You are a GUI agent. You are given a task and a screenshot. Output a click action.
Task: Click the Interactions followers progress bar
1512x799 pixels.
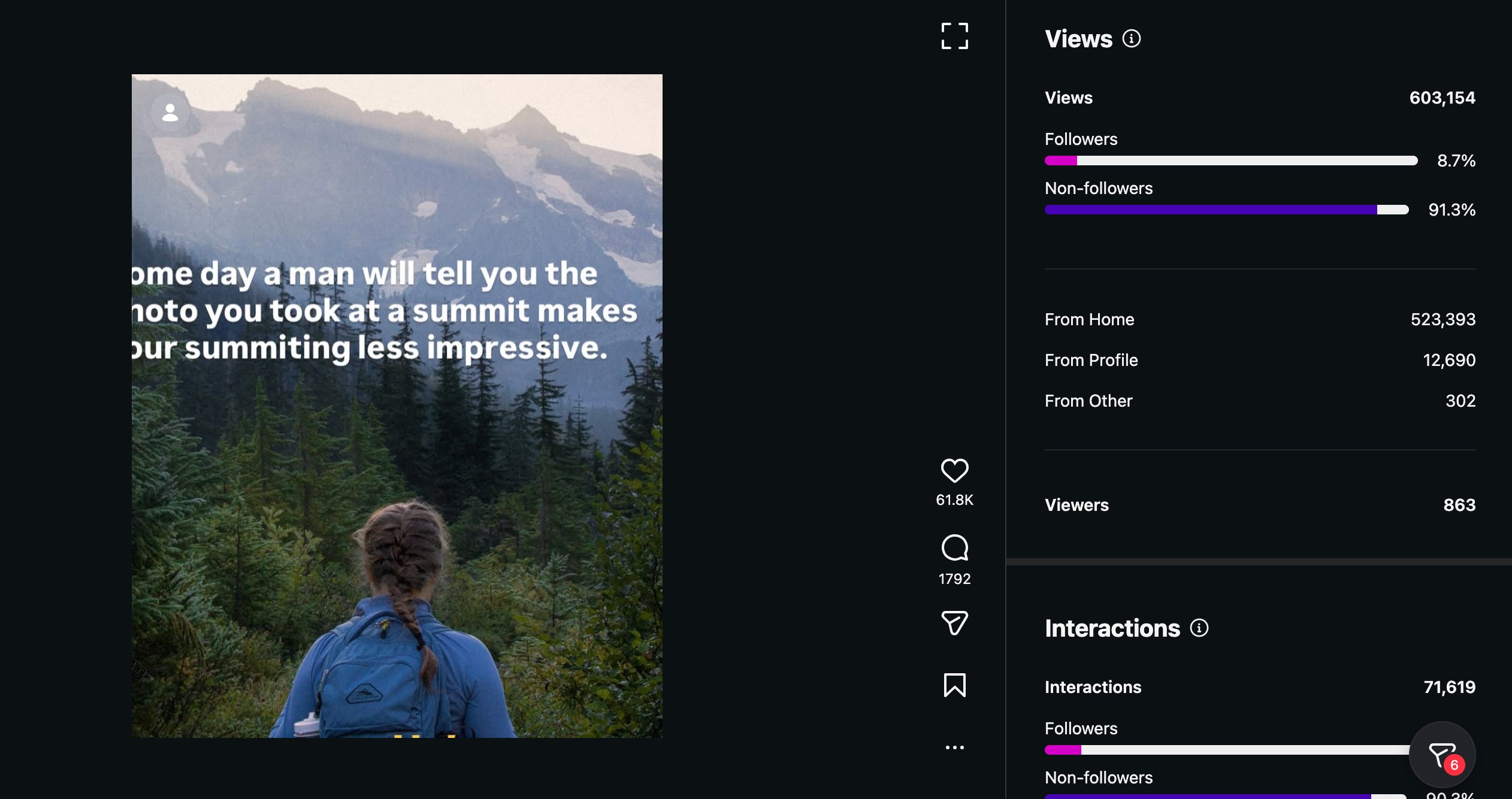coord(1228,750)
